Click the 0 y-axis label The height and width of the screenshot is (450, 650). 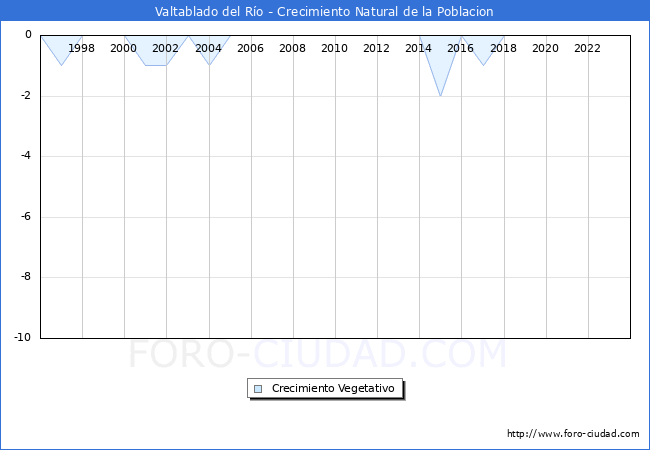click(28, 35)
